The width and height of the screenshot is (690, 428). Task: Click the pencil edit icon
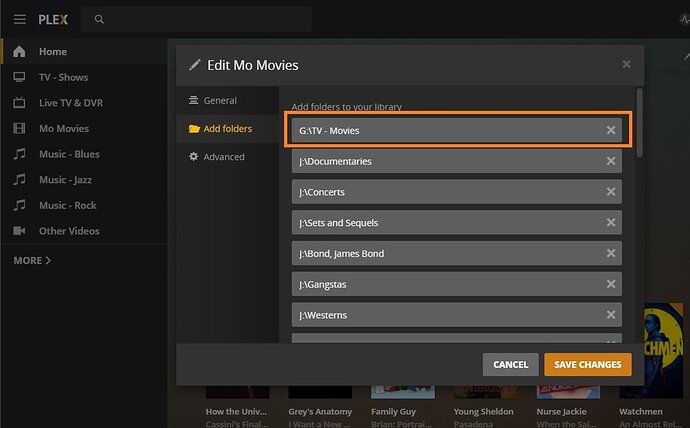click(x=195, y=65)
